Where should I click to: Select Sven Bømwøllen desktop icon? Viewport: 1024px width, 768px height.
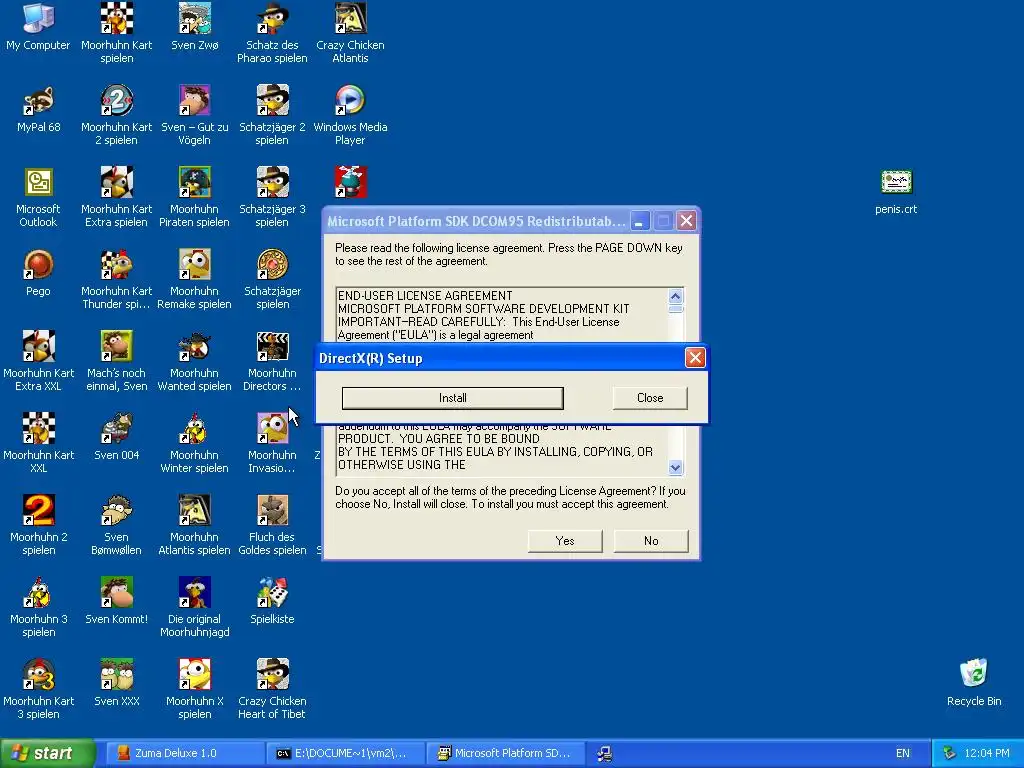[116, 525]
